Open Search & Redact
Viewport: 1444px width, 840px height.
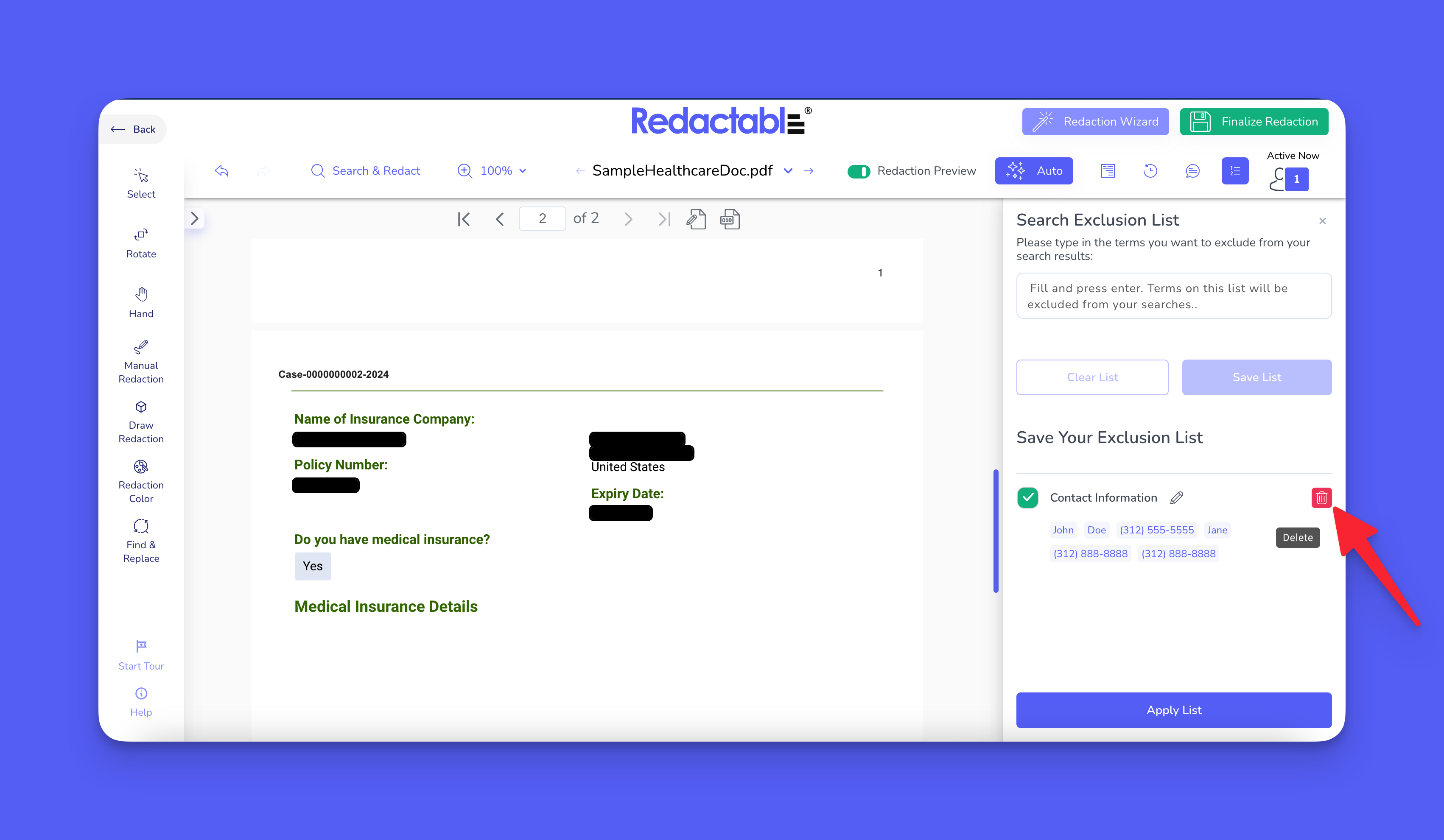tap(366, 170)
